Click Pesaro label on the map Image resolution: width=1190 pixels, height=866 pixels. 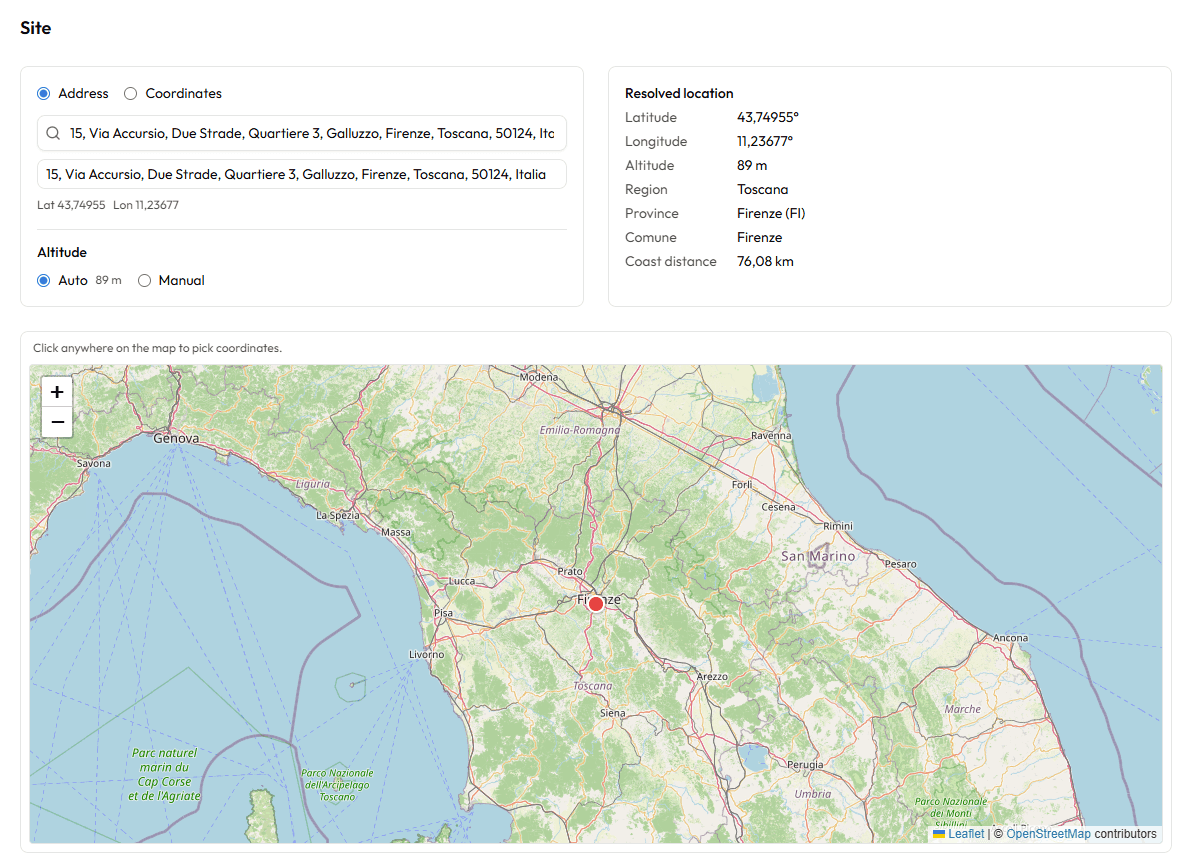click(901, 565)
